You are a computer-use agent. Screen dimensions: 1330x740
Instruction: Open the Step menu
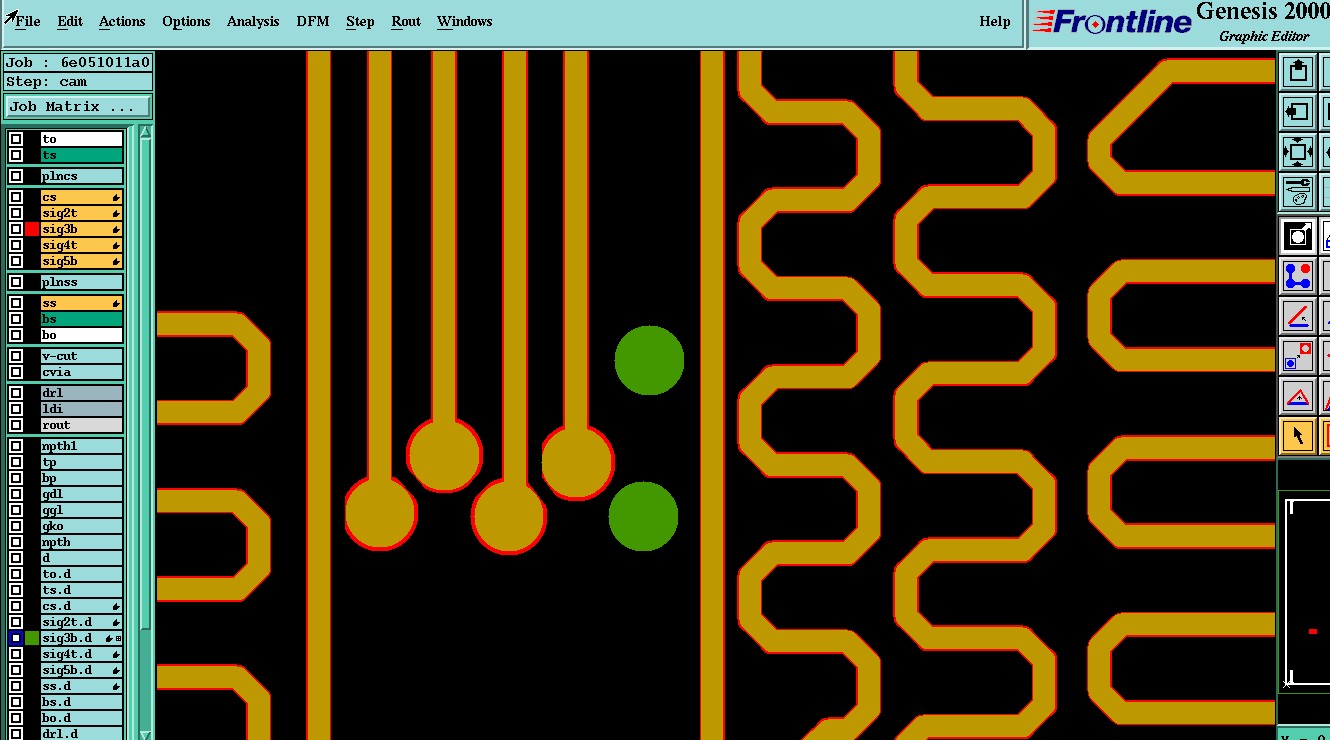point(360,21)
